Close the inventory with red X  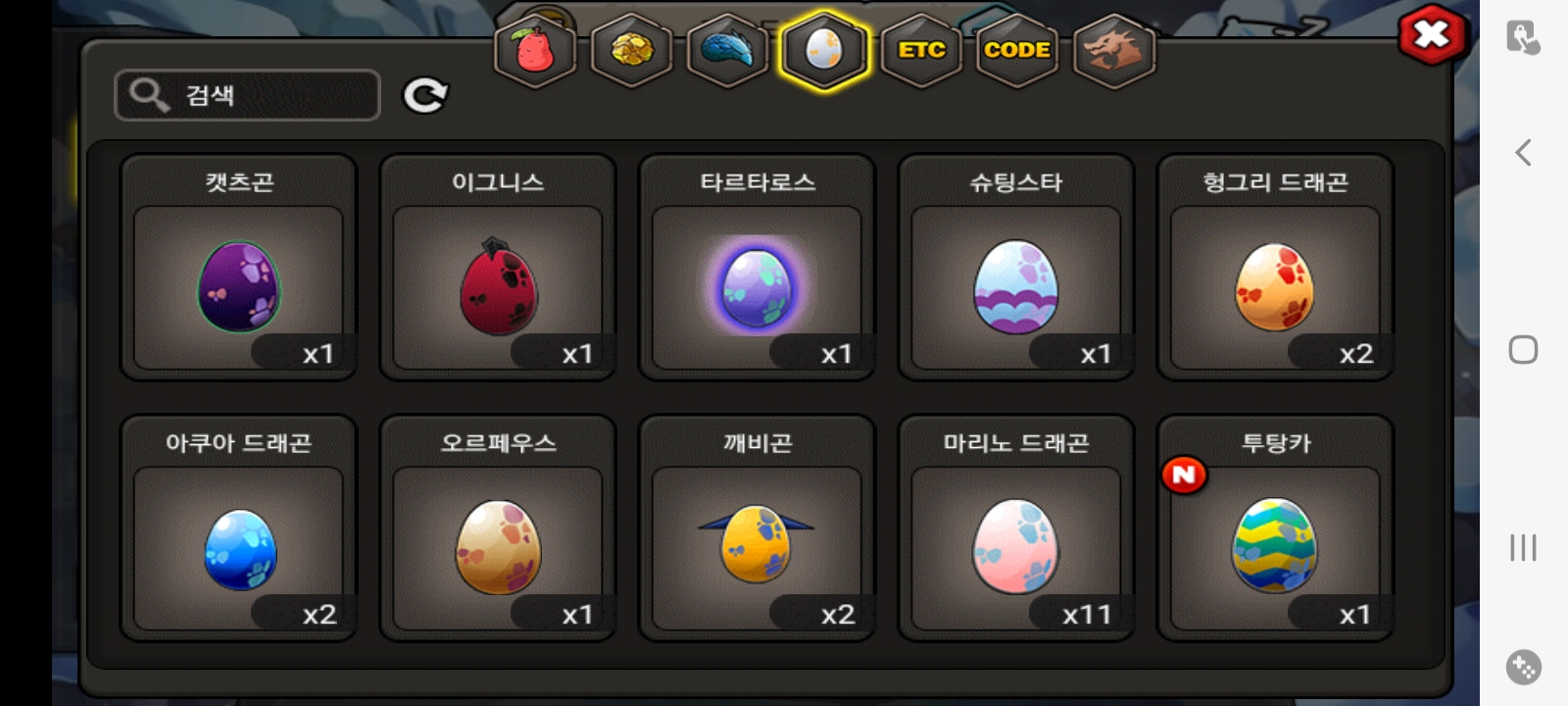[1432, 35]
